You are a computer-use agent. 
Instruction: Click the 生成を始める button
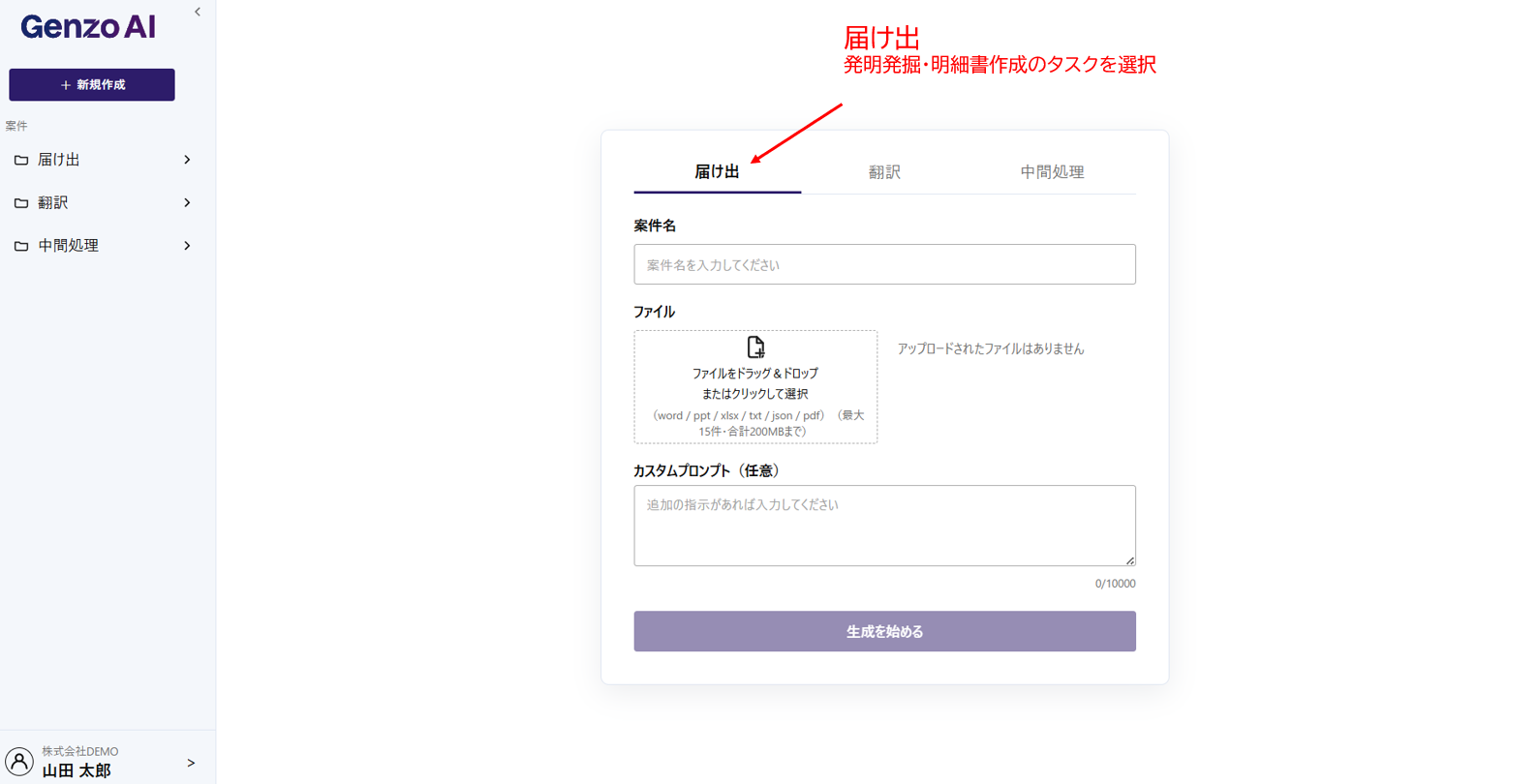pyautogui.click(x=884, y=631)
